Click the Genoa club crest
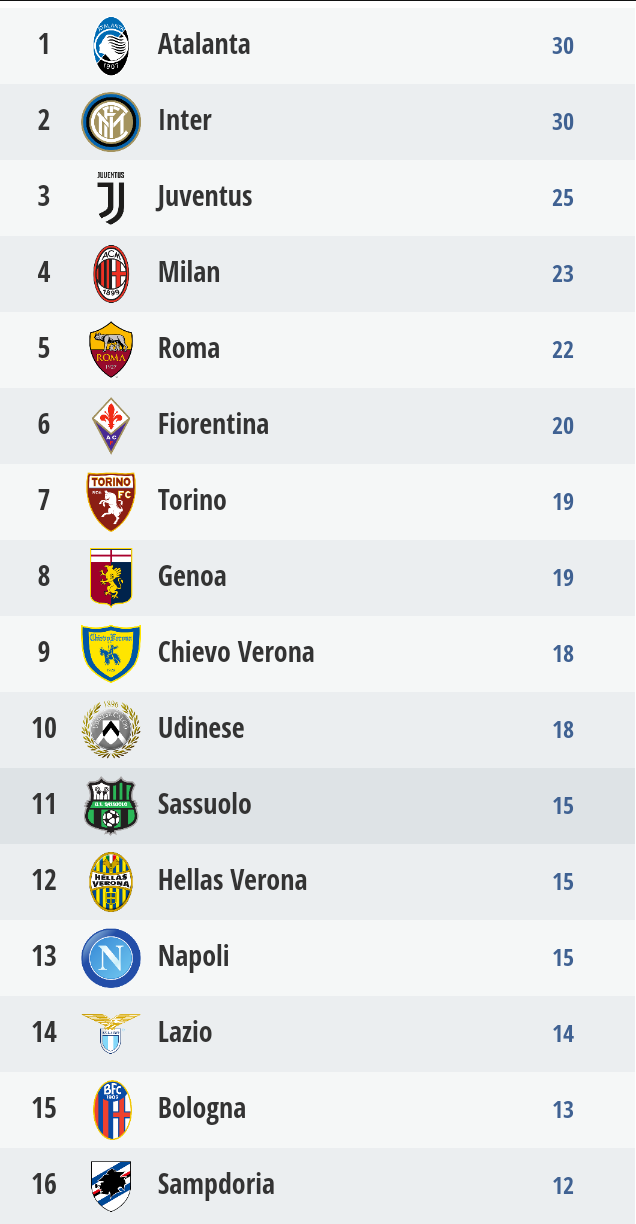The width and height of the screenshot is (636, 1224). coord(111,577)
